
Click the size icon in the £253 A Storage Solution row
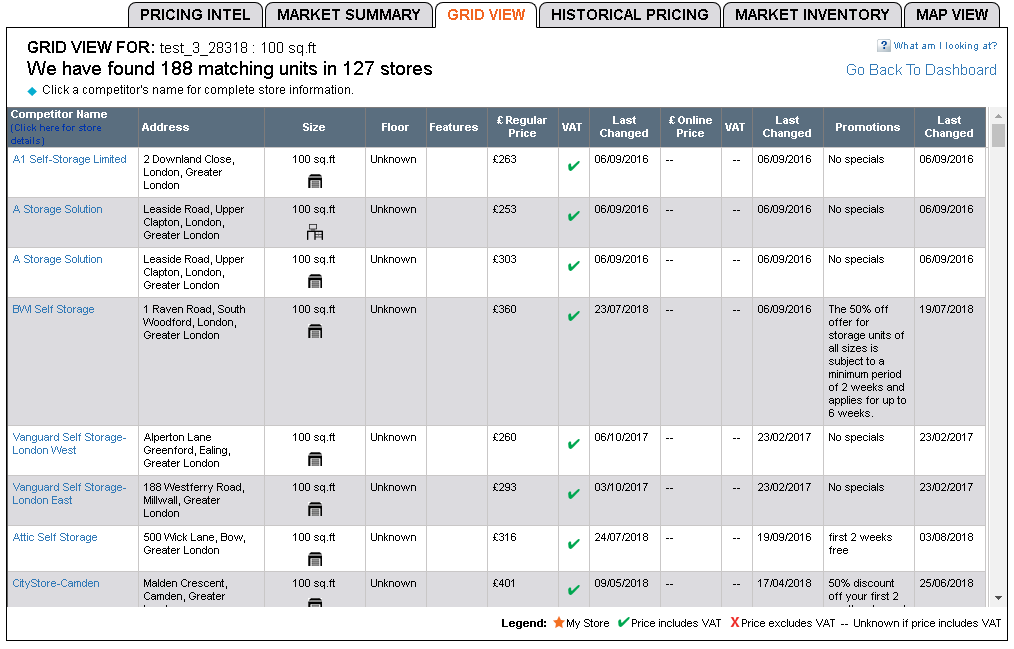point(315,231)
